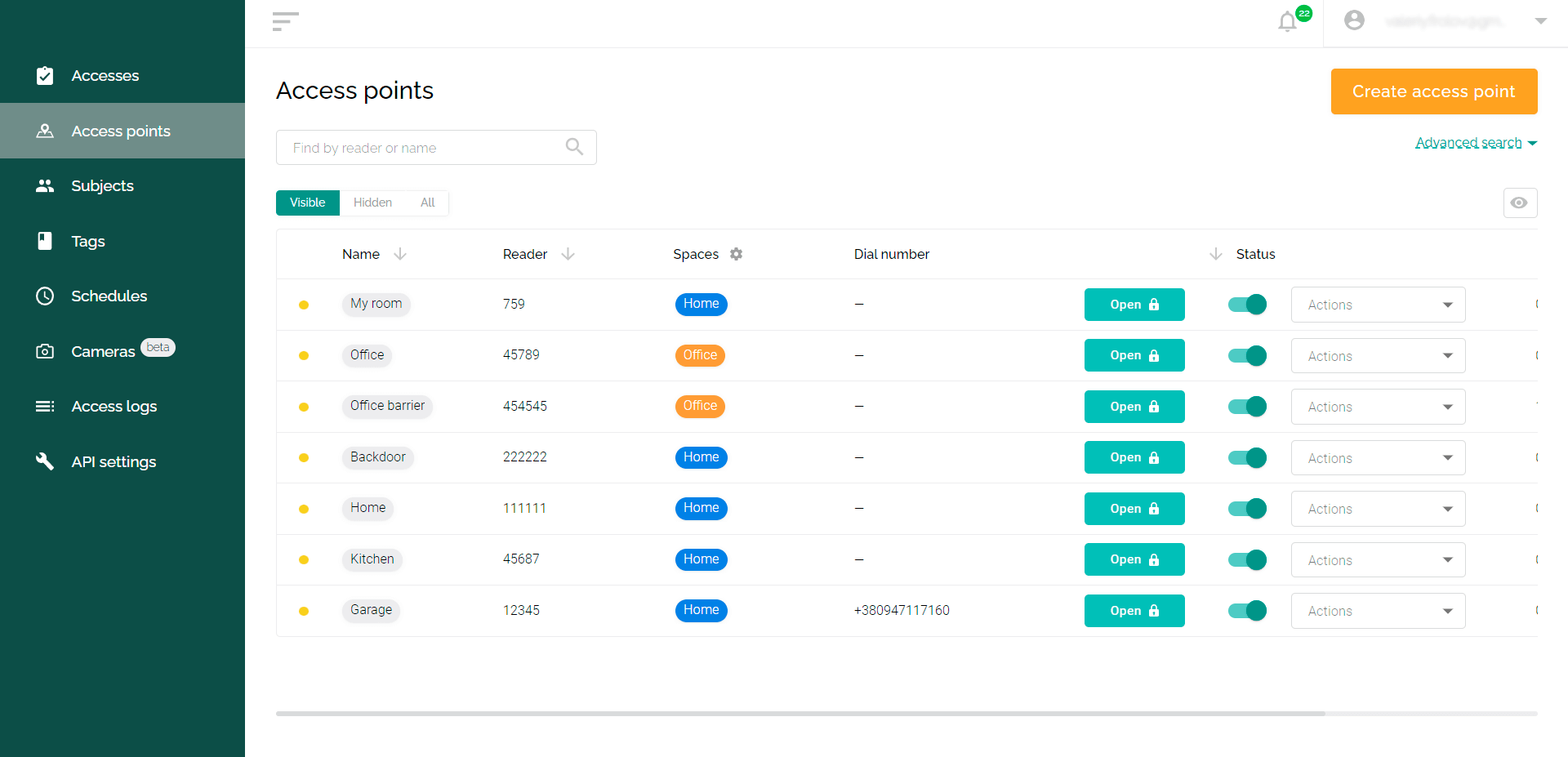Viewport: 1568px width, 757px height.
Task: Open Spaces column gear settings
Action: (x=736, y=254)
